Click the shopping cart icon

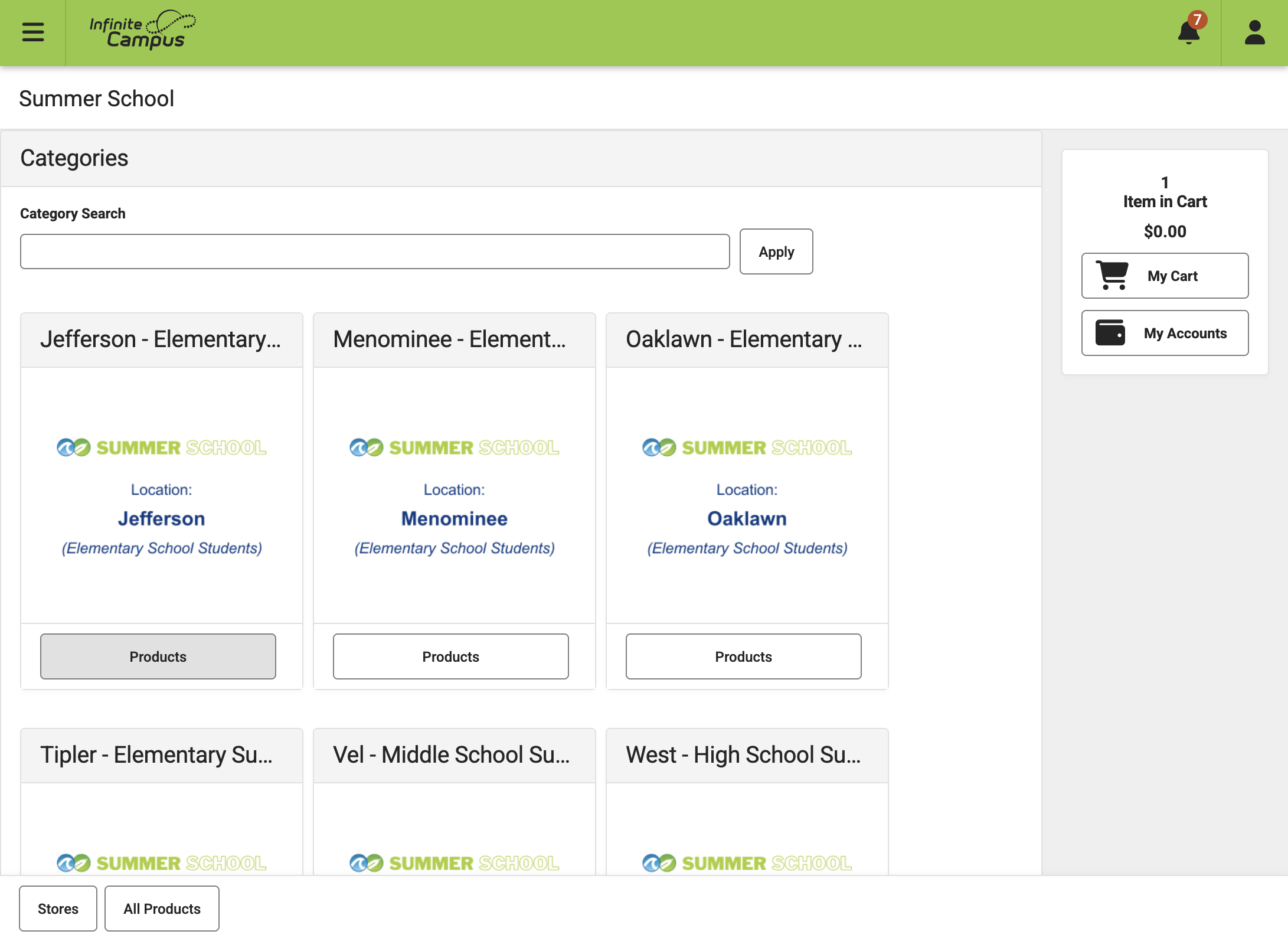(x=1112, y=276)
